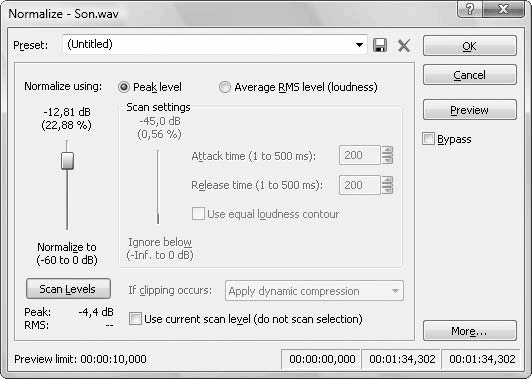Open additional options with More button
The image size is (532, 379).
[470, 330]
